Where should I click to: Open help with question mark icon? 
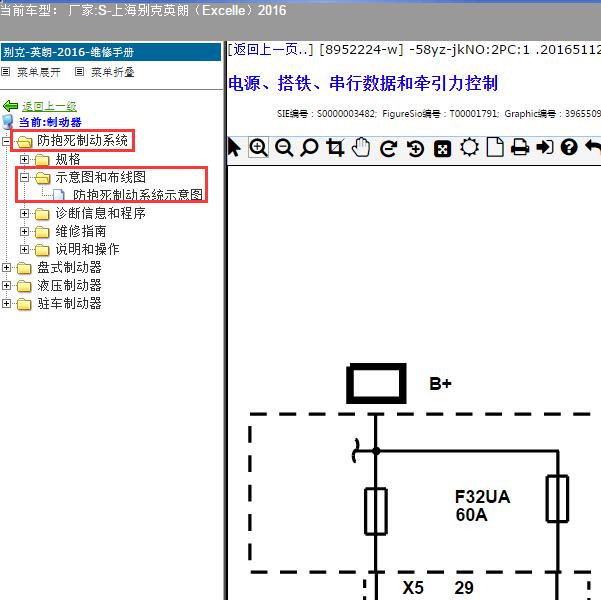pos(569,147)
